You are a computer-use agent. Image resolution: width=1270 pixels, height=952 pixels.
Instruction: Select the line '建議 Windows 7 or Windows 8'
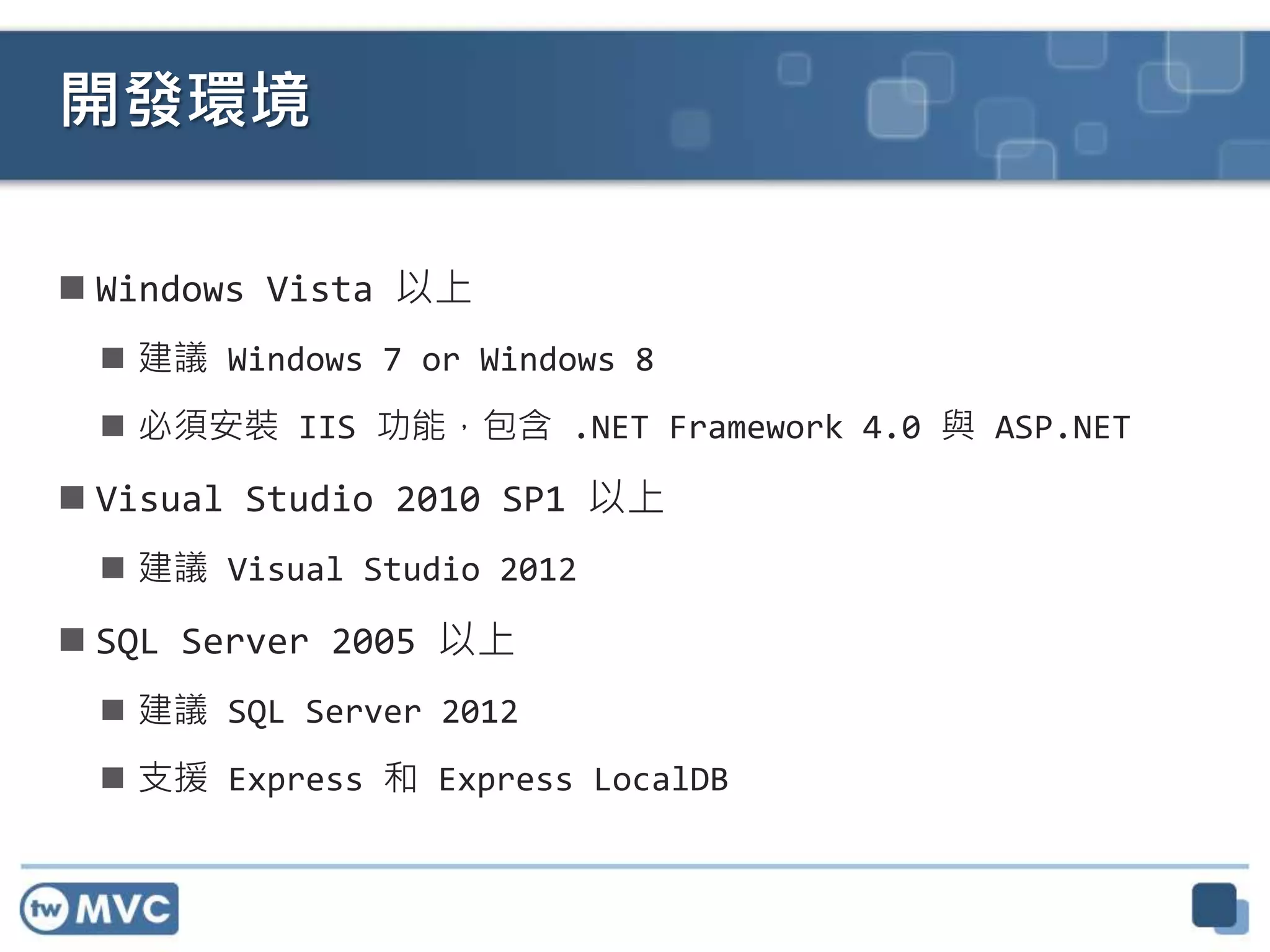396,358
